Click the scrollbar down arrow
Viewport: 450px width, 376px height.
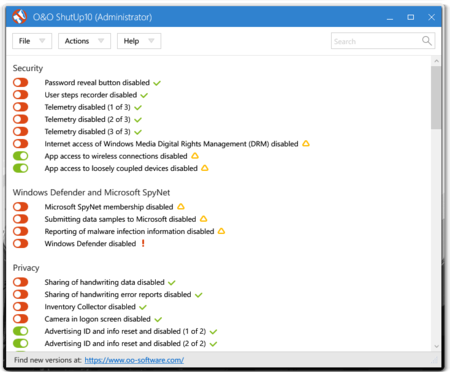point(436,346)
